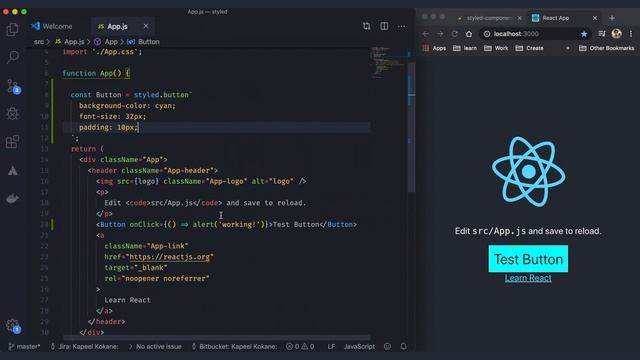This screenshot has width=640, height=360.
Task: Close the App.js editor tab
Action: tap(146, 26)
